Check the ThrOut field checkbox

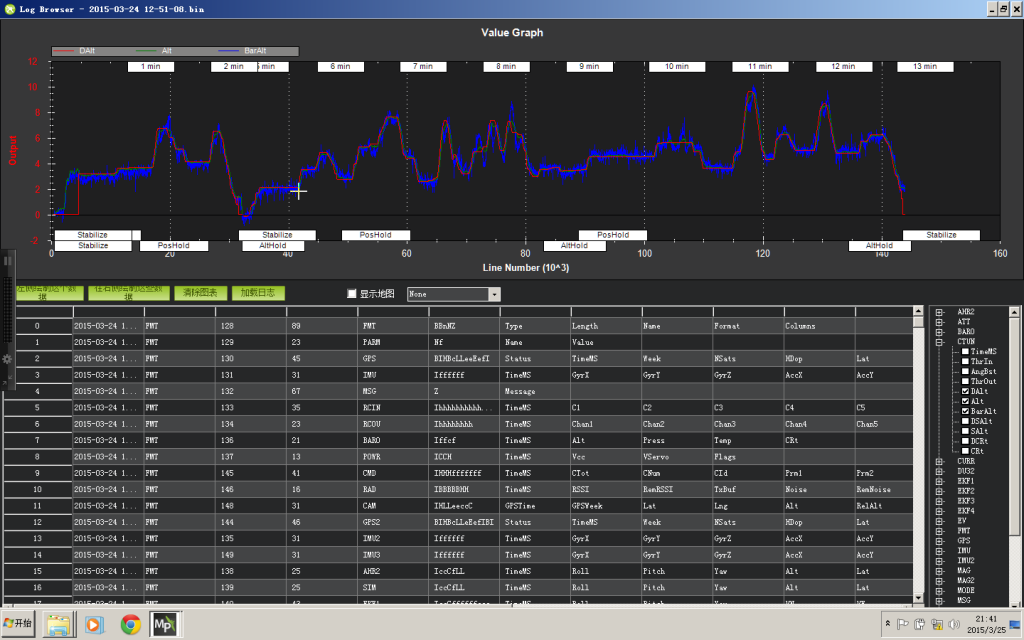pos(965,381)
